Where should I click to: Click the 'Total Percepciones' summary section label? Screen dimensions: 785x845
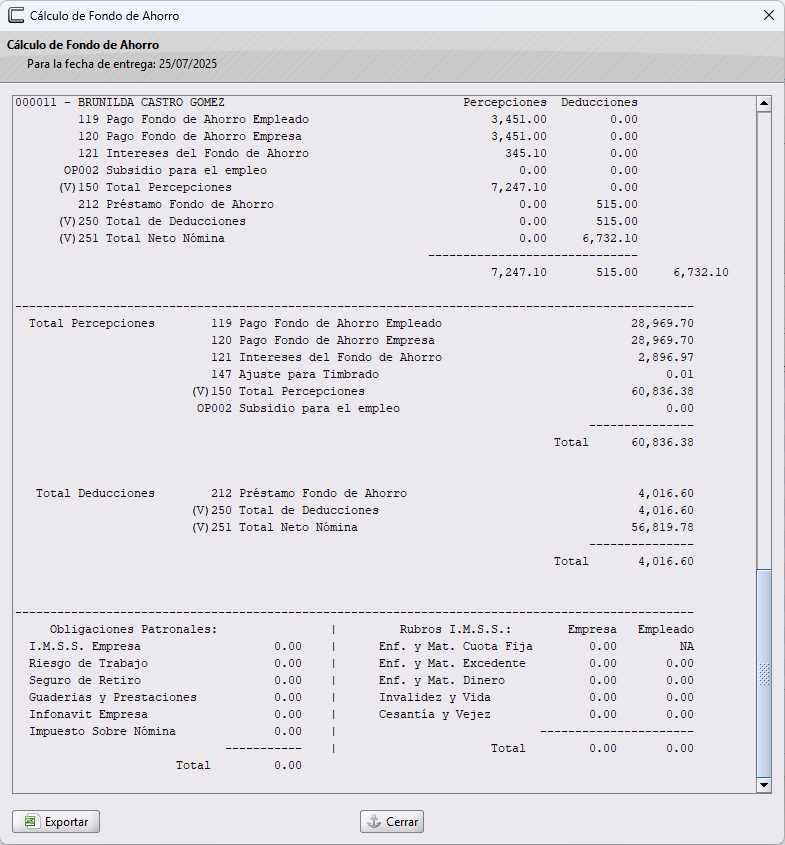click(92, 323)
